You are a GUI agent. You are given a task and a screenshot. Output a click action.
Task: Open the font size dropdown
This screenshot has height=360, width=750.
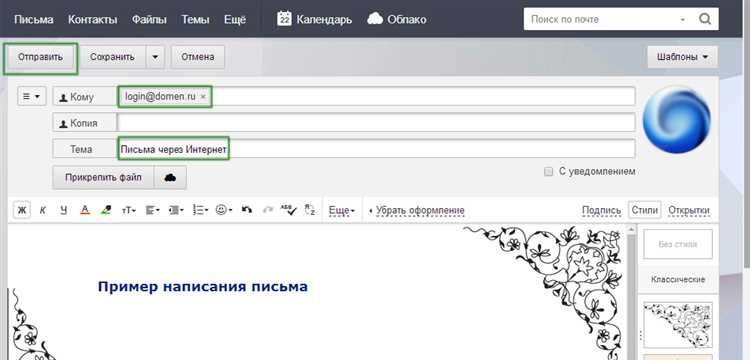click(x=129, y=210)
